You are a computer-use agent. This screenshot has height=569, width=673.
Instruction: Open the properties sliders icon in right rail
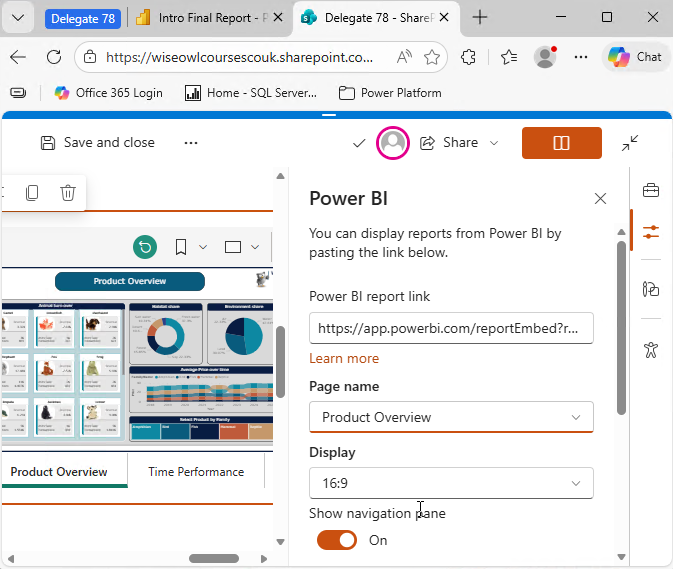tap(651, 232)
